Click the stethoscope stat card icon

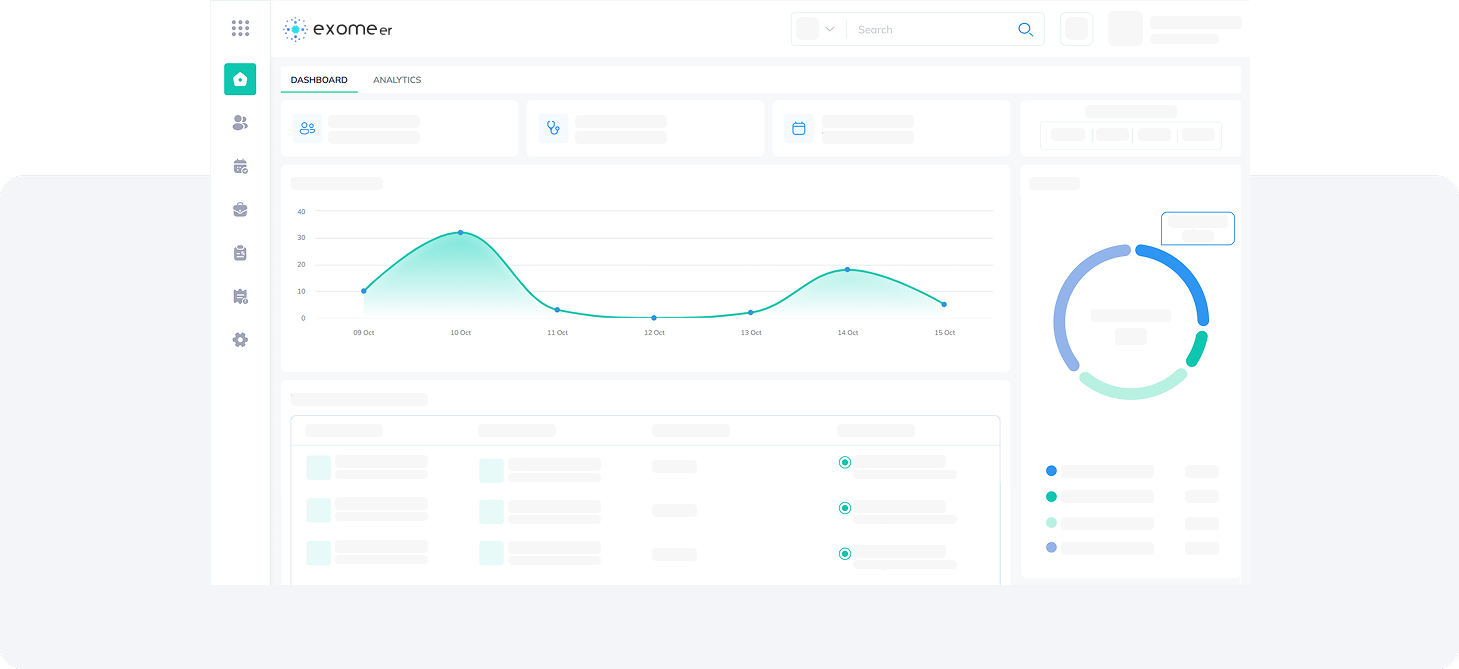coord(553,128)
